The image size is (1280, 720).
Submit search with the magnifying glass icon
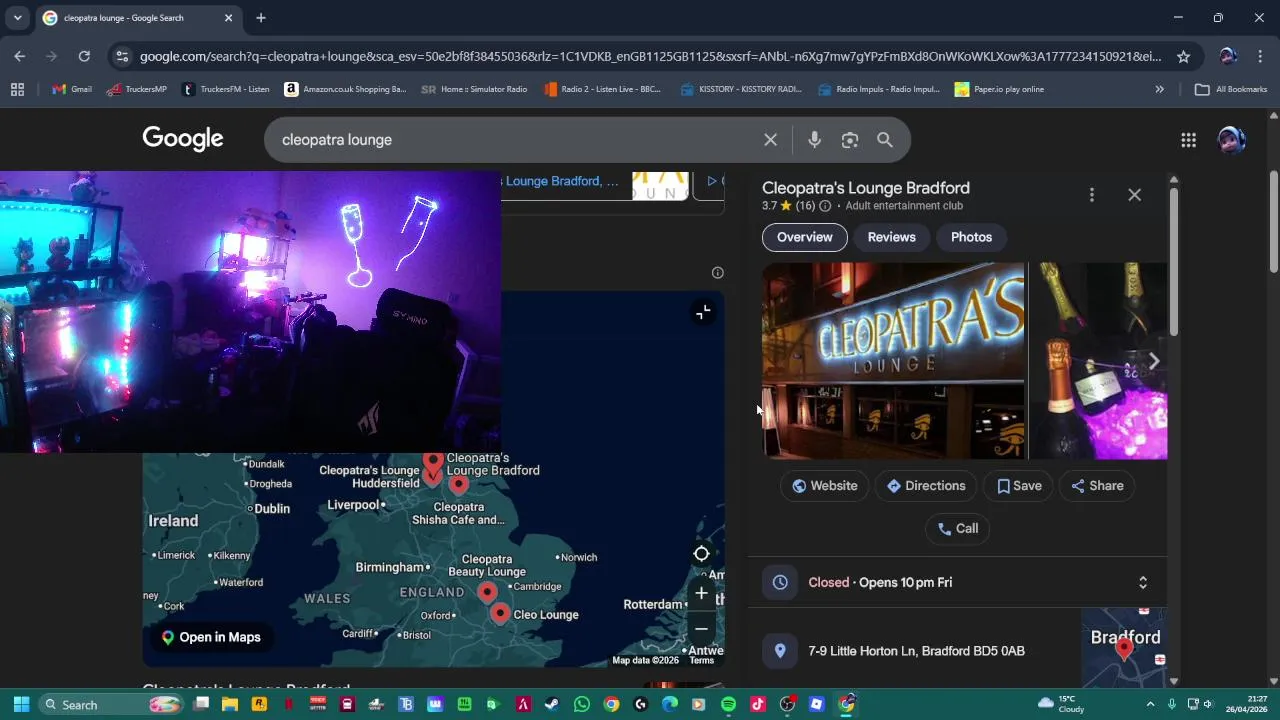point(885,140)
